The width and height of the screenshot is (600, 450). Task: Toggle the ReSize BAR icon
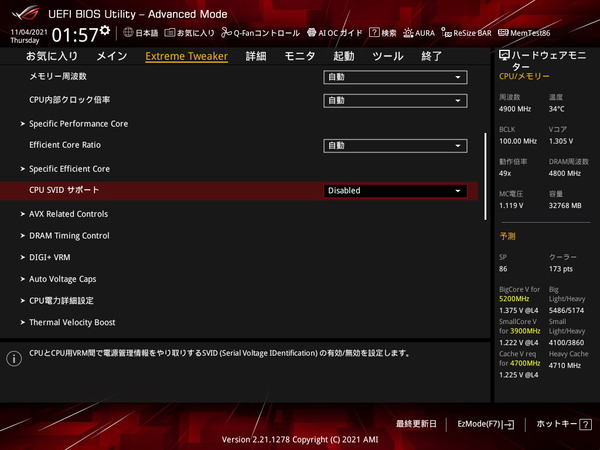pyautogui.click(x=446, y=33)
